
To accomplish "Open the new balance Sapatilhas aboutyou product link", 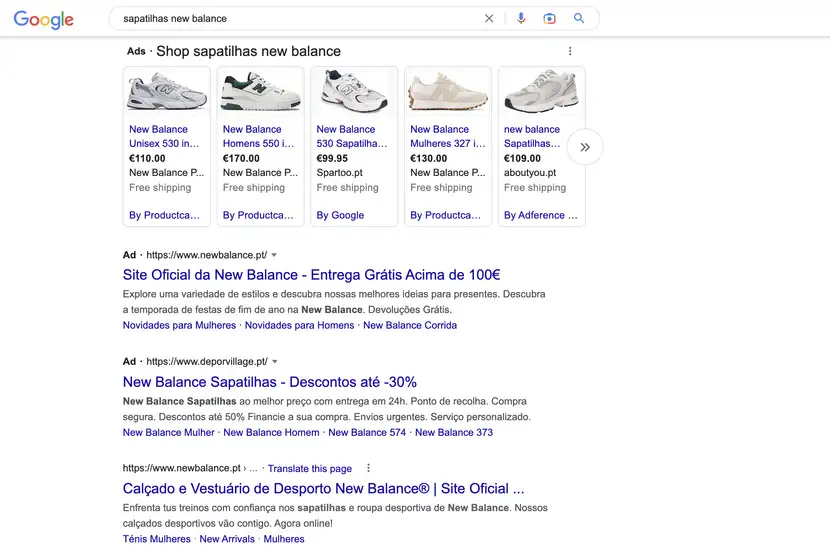I will click(x=532, y=136).
